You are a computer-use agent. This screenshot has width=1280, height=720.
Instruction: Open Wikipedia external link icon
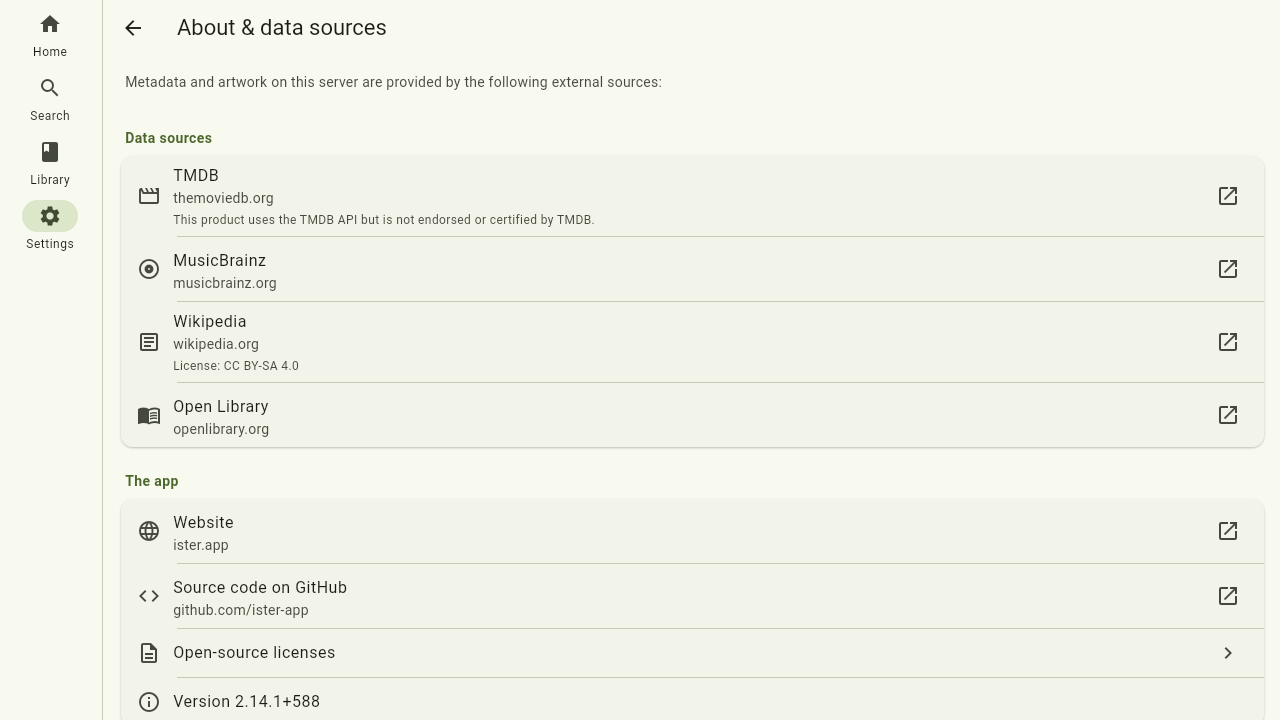click(1228, 342)
